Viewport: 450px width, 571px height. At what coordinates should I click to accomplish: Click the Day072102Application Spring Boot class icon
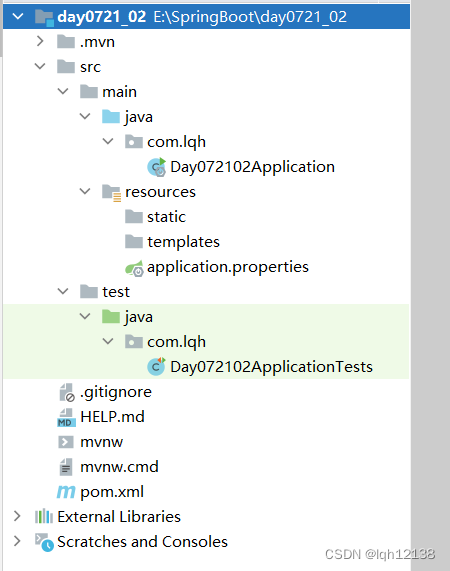coord(157,167)
